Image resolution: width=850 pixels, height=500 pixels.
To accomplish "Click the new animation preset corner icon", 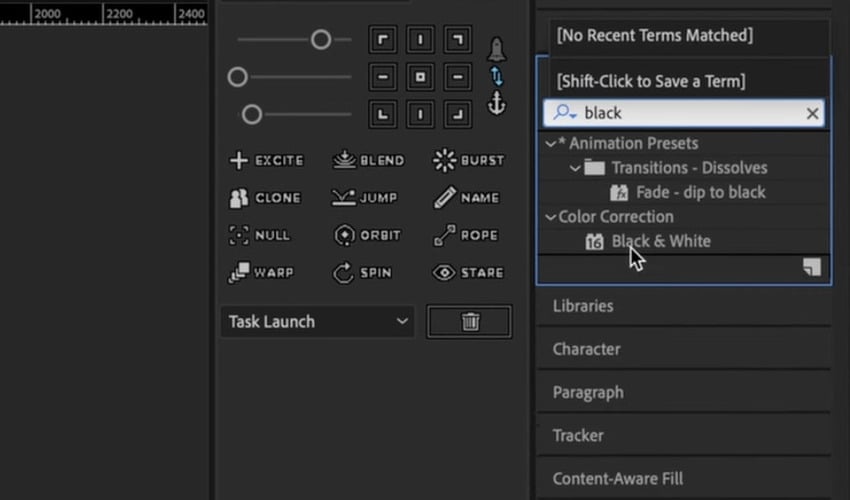I will tap(812, 267).
